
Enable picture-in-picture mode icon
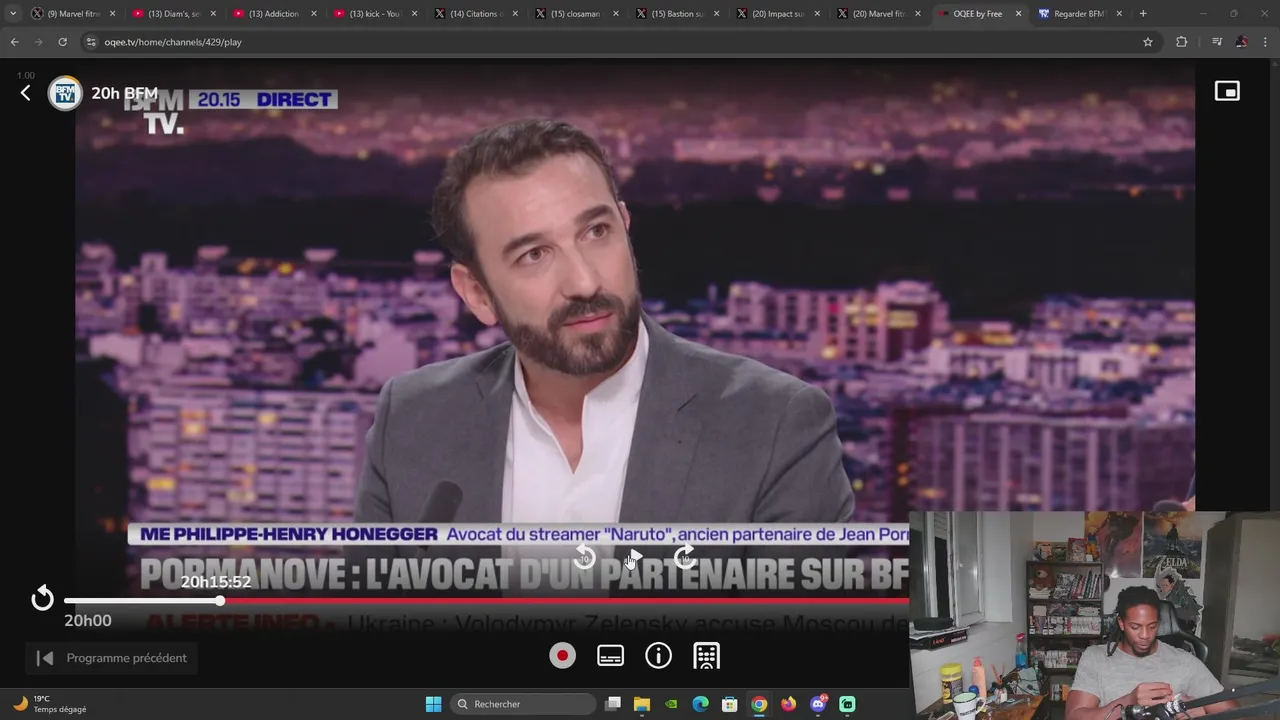[x=1227, y=91]
